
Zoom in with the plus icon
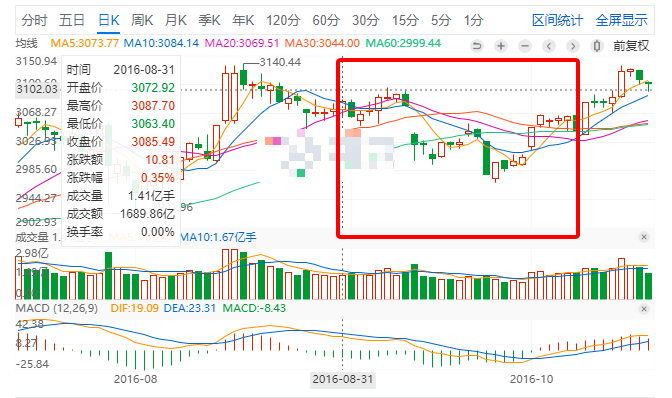click(501, 46)
